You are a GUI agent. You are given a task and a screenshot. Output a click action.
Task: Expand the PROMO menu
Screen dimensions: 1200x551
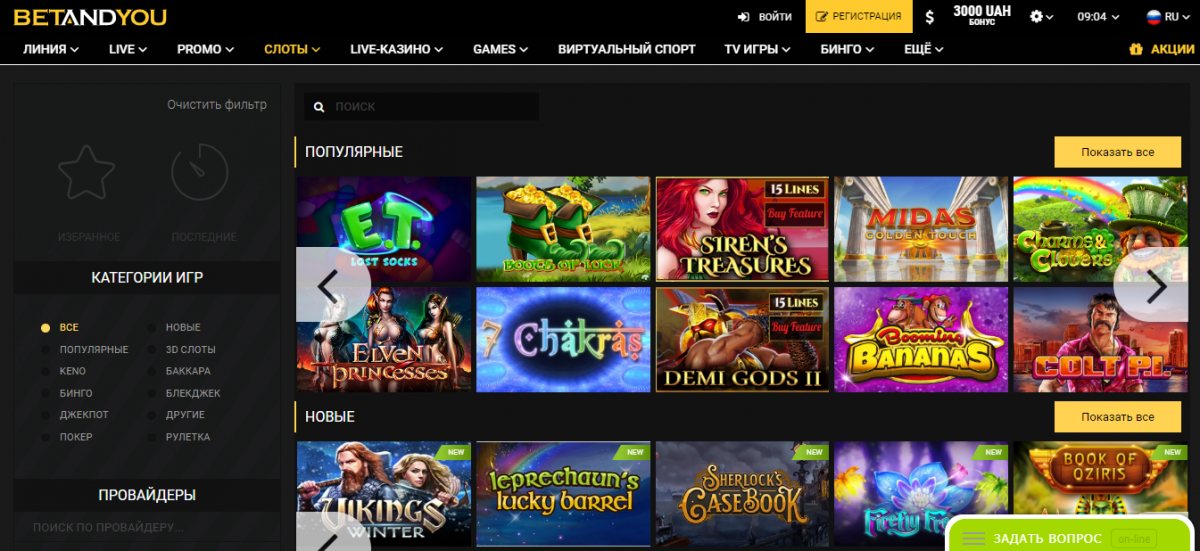click(205, 49)
